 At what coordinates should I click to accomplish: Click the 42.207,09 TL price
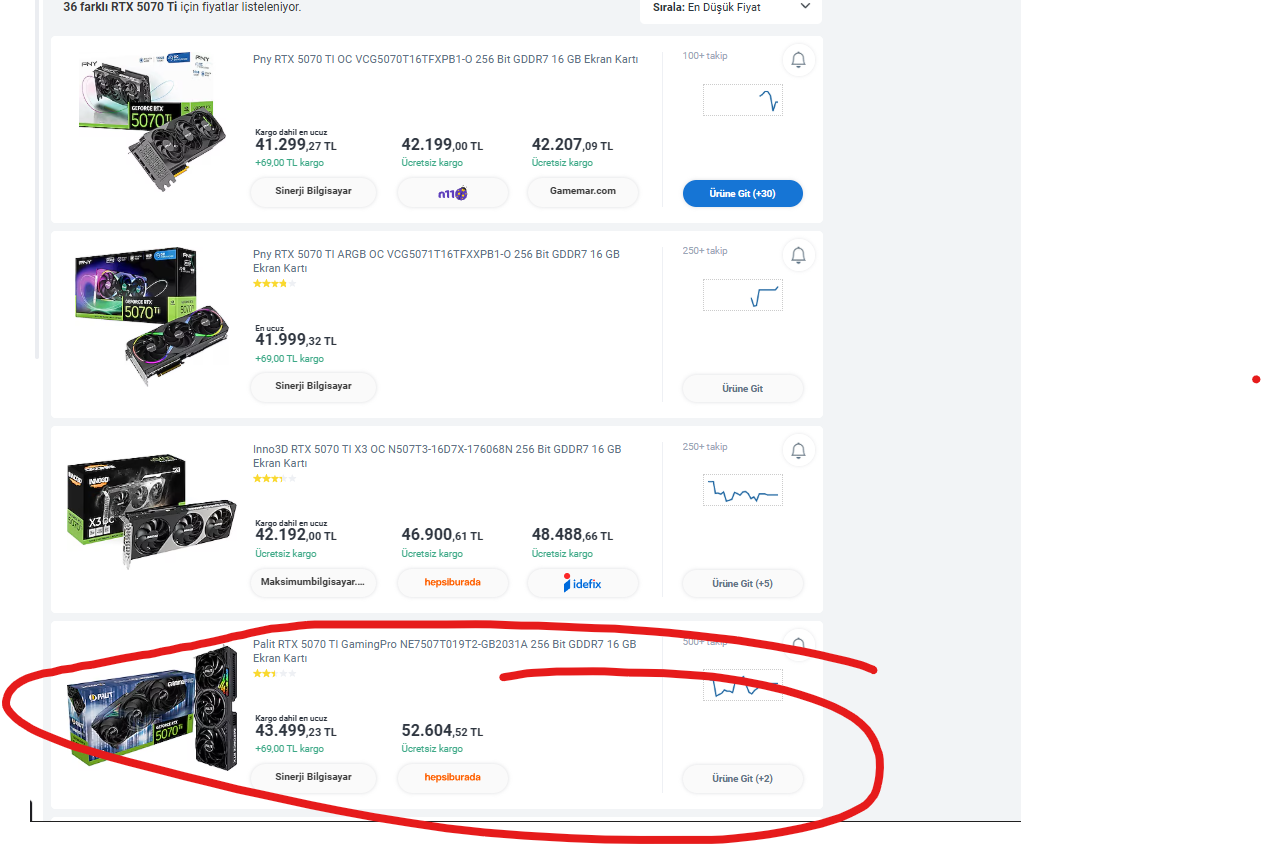573,145
